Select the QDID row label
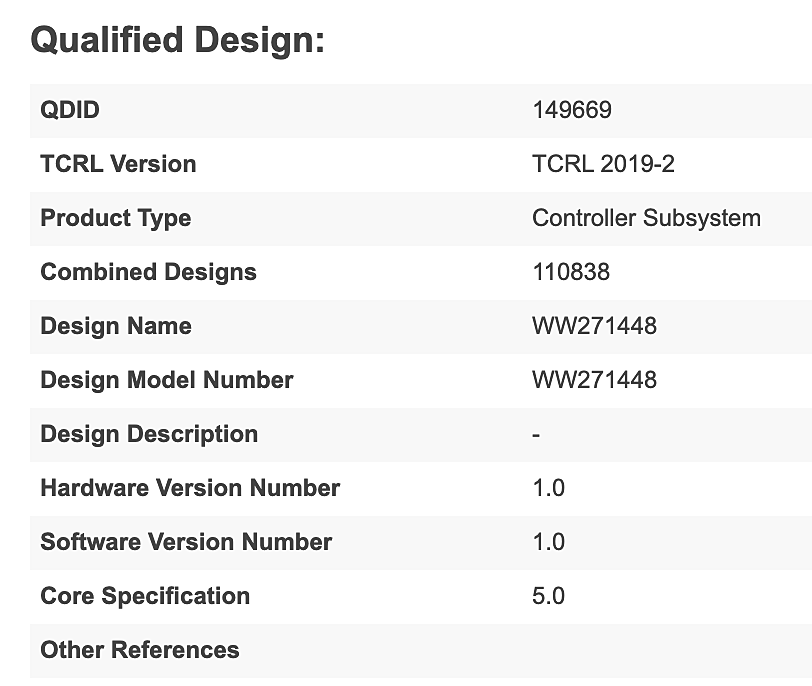Screen dimensions: 812x686 70,110
